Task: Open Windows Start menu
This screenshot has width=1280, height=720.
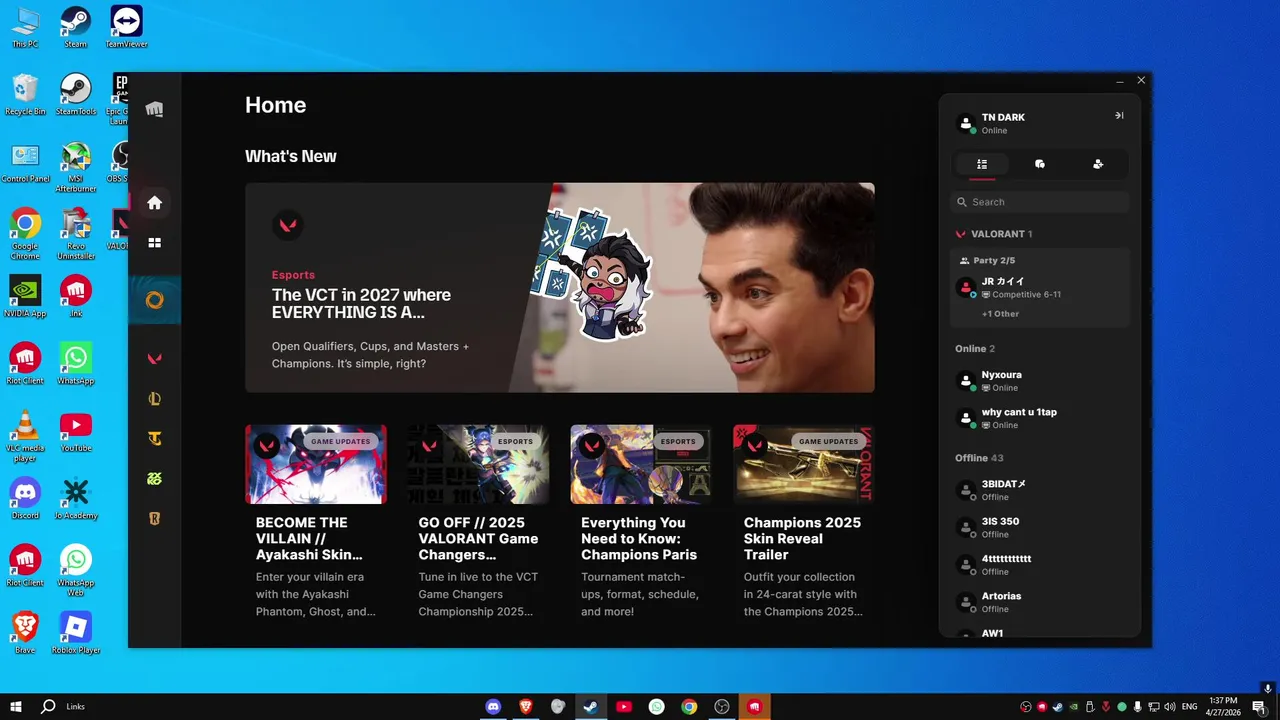Action: 15,706
